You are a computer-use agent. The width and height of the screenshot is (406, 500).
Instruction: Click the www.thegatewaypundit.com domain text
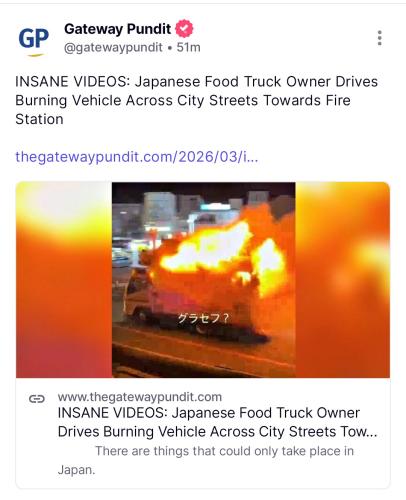[140, 397]
